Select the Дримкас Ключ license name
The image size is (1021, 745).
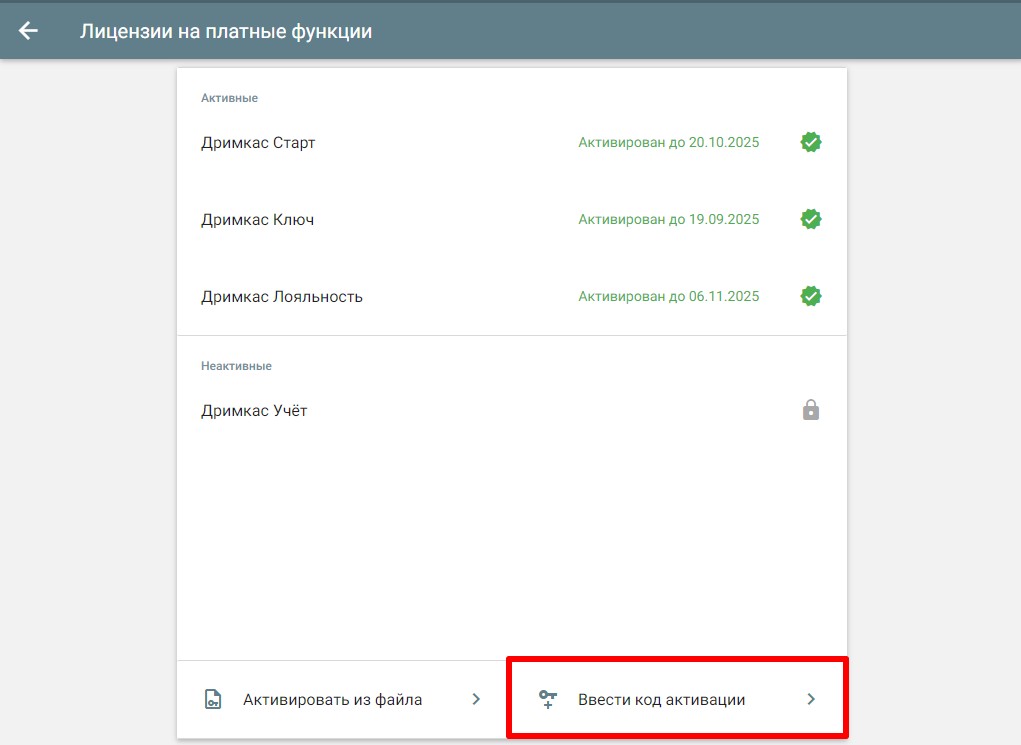point(257,220)
